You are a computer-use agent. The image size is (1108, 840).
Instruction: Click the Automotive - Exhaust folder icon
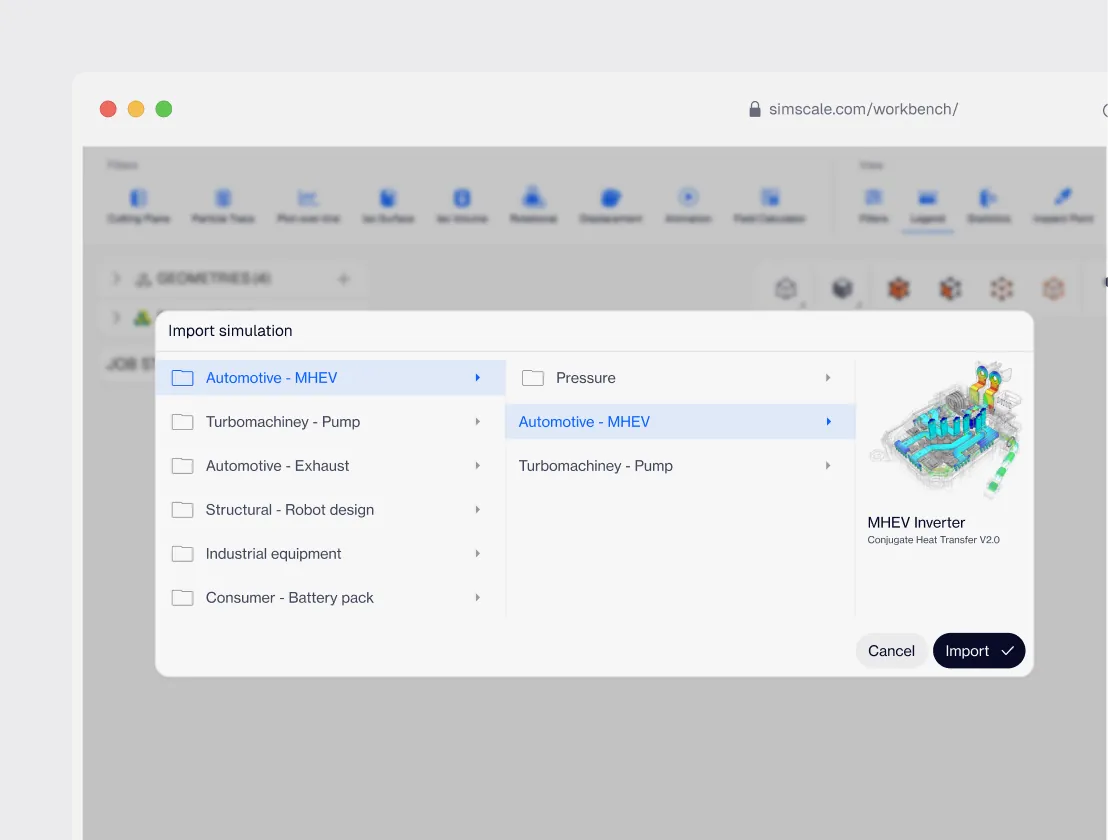click(182, 466)
